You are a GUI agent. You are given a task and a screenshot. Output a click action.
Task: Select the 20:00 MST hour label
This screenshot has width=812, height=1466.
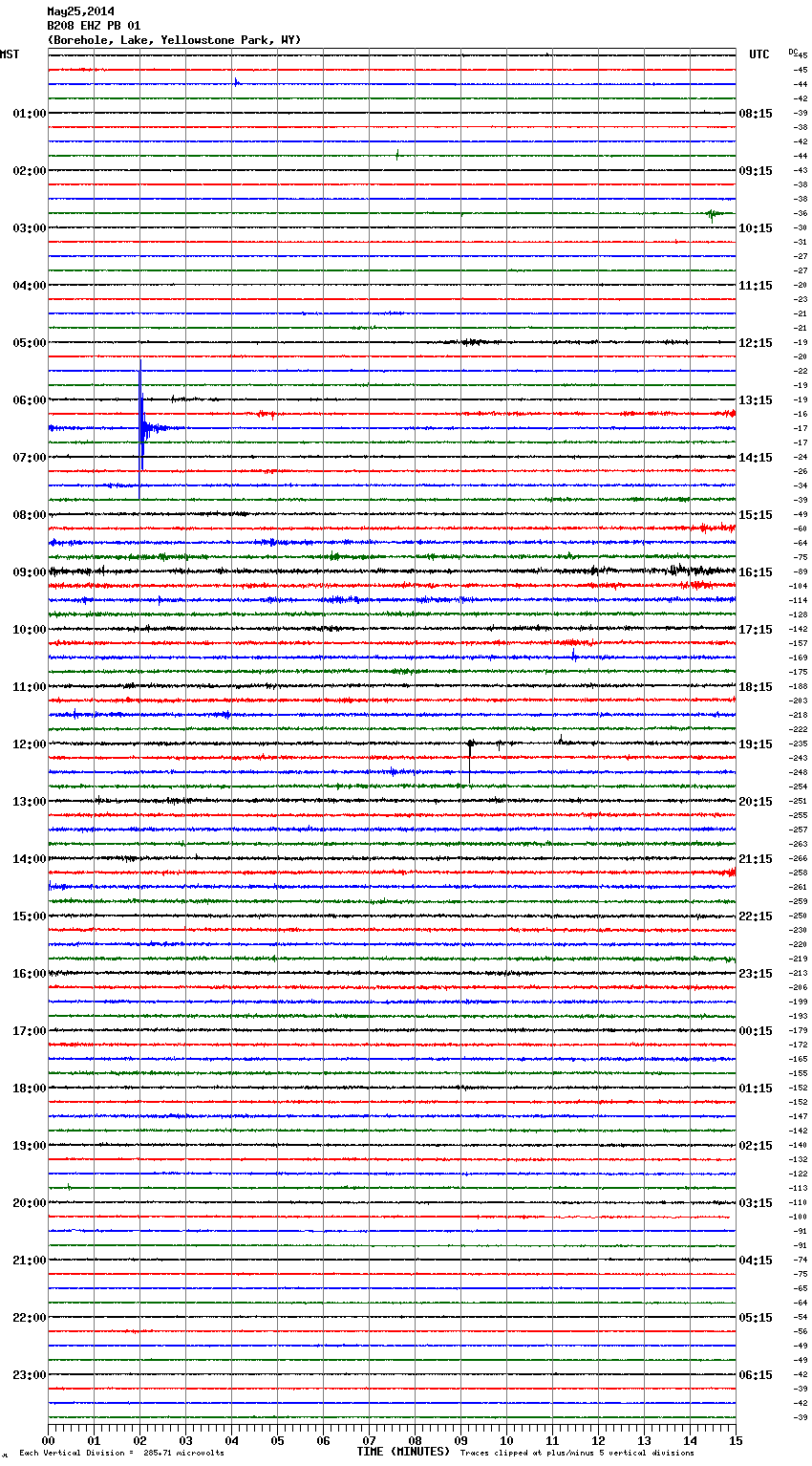[30, 1203]
